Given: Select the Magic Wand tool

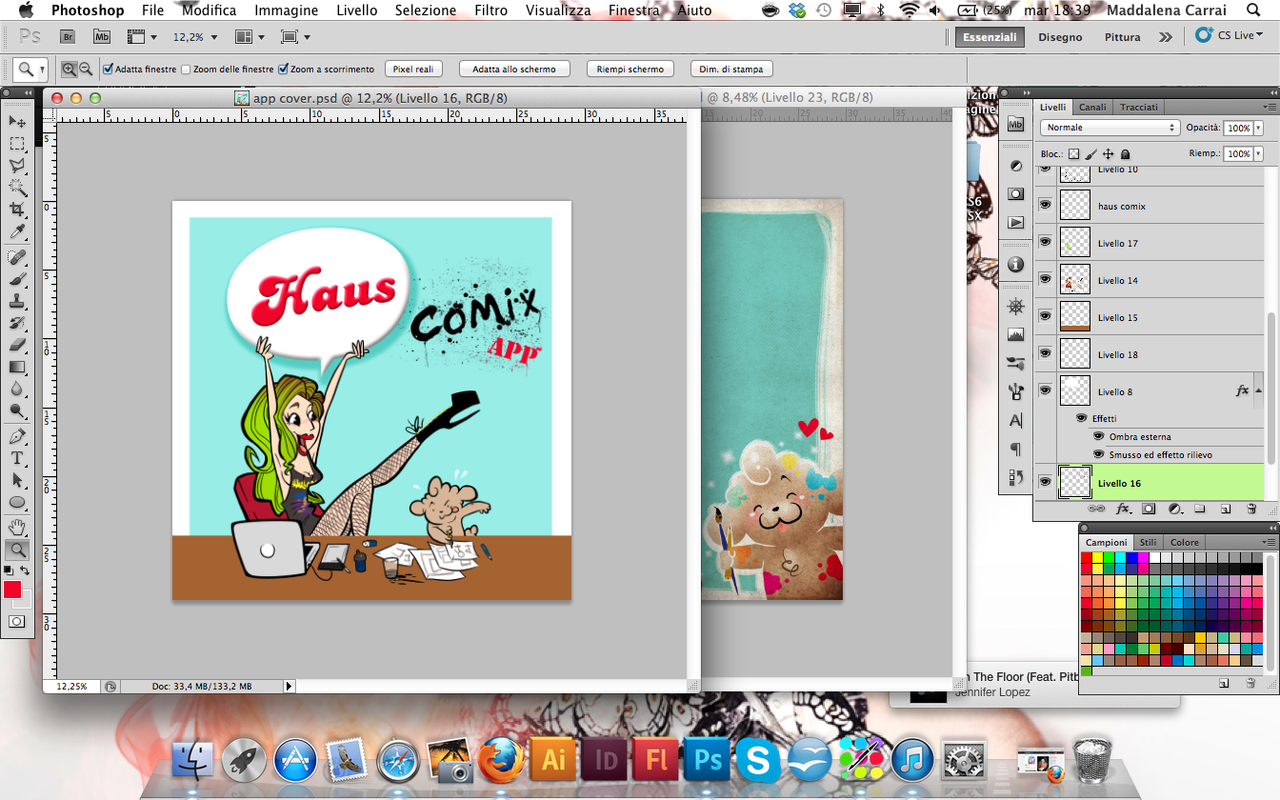Looking at the screenshot, I should point(17,188).
